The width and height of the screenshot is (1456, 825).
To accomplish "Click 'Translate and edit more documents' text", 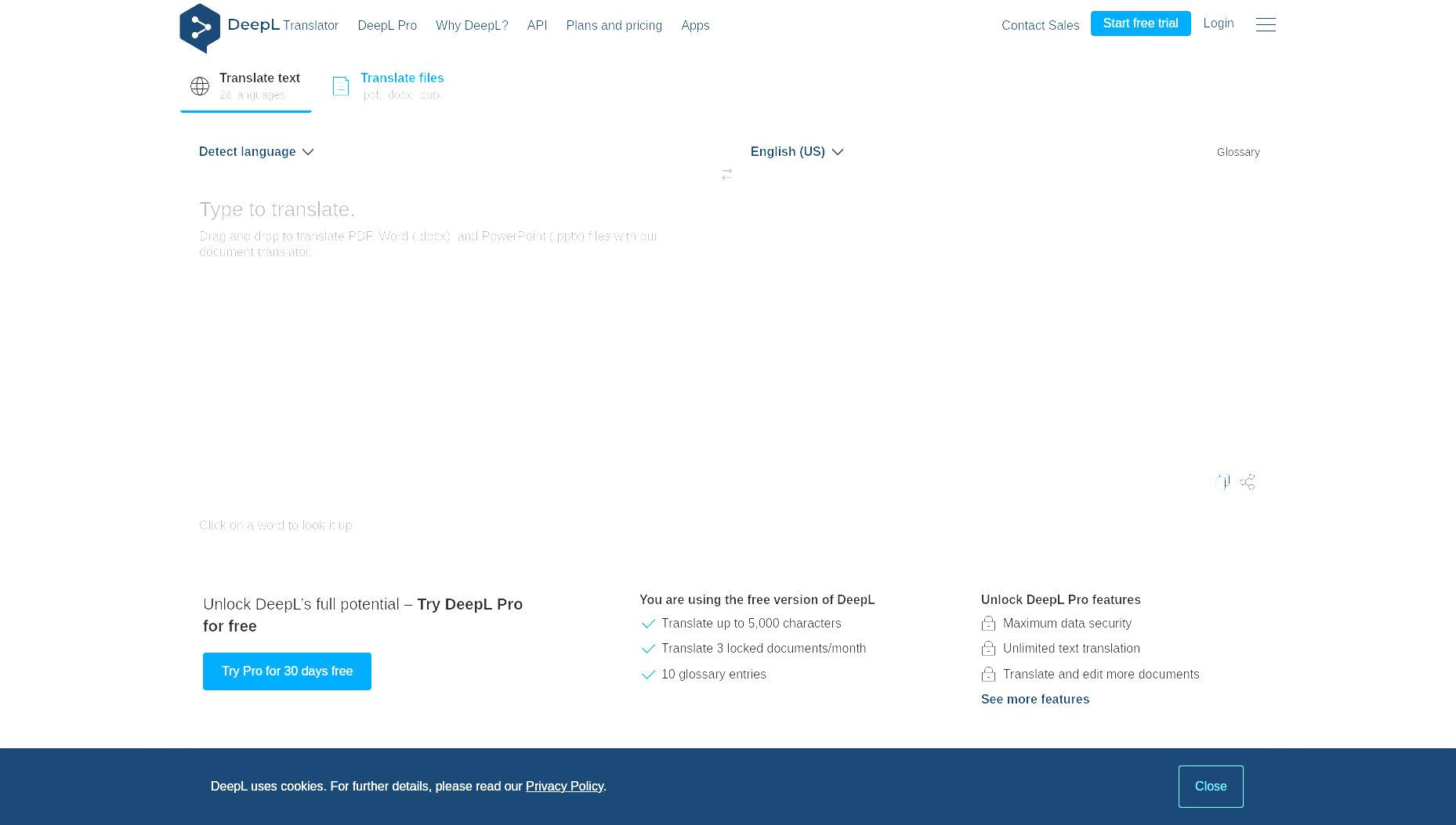I will pos(1101,675).
